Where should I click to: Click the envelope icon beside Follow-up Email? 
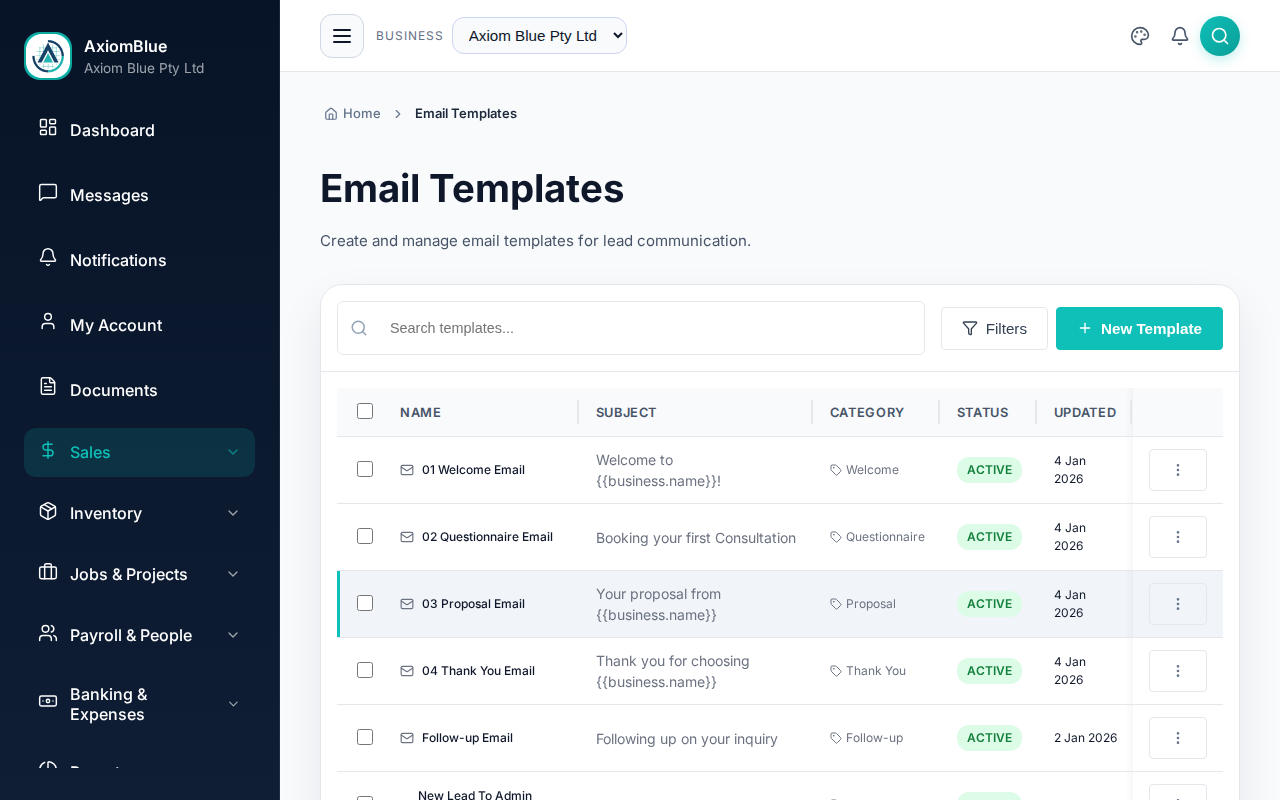point(407,738)
